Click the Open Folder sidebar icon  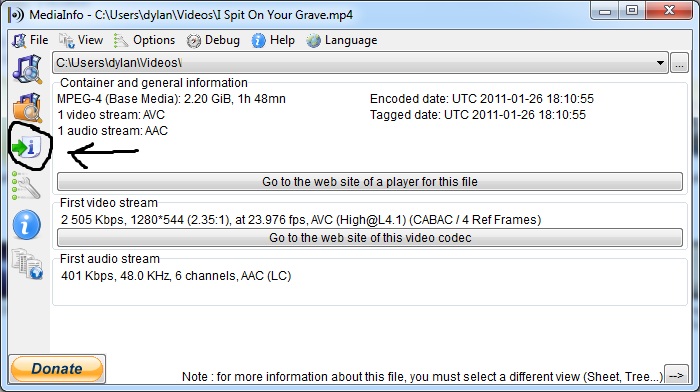coord(27,108)
